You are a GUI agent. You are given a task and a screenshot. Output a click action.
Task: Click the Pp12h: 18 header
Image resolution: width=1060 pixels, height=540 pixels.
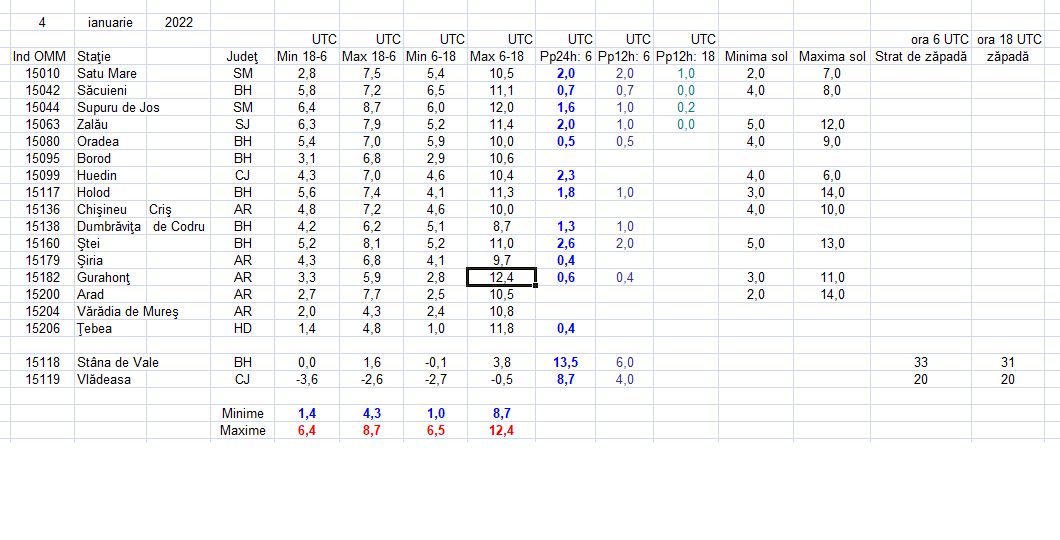click(685, 57)
